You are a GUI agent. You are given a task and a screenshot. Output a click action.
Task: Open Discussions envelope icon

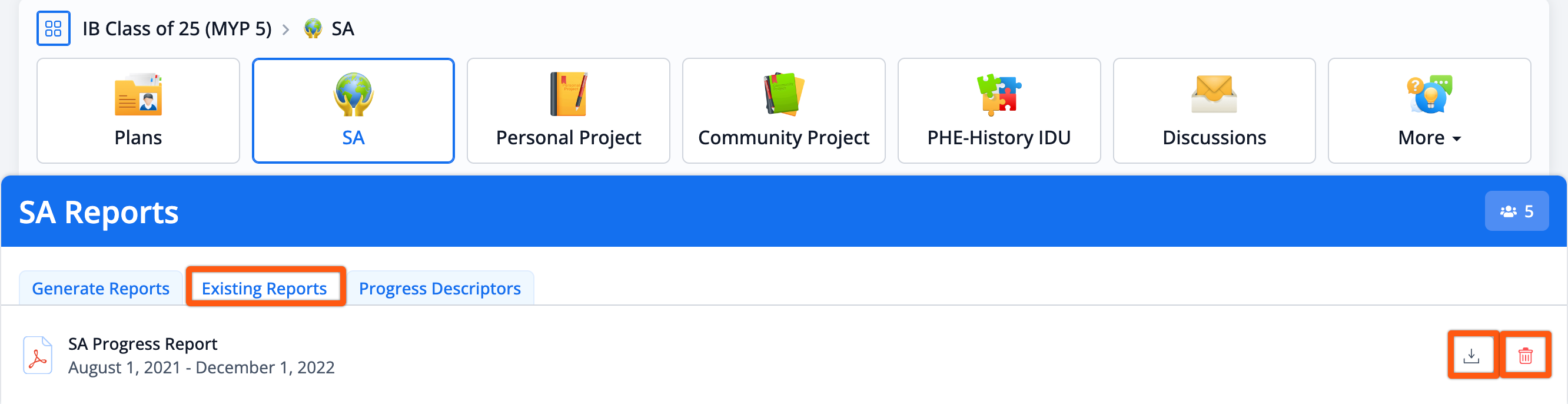click(1214, 94)
